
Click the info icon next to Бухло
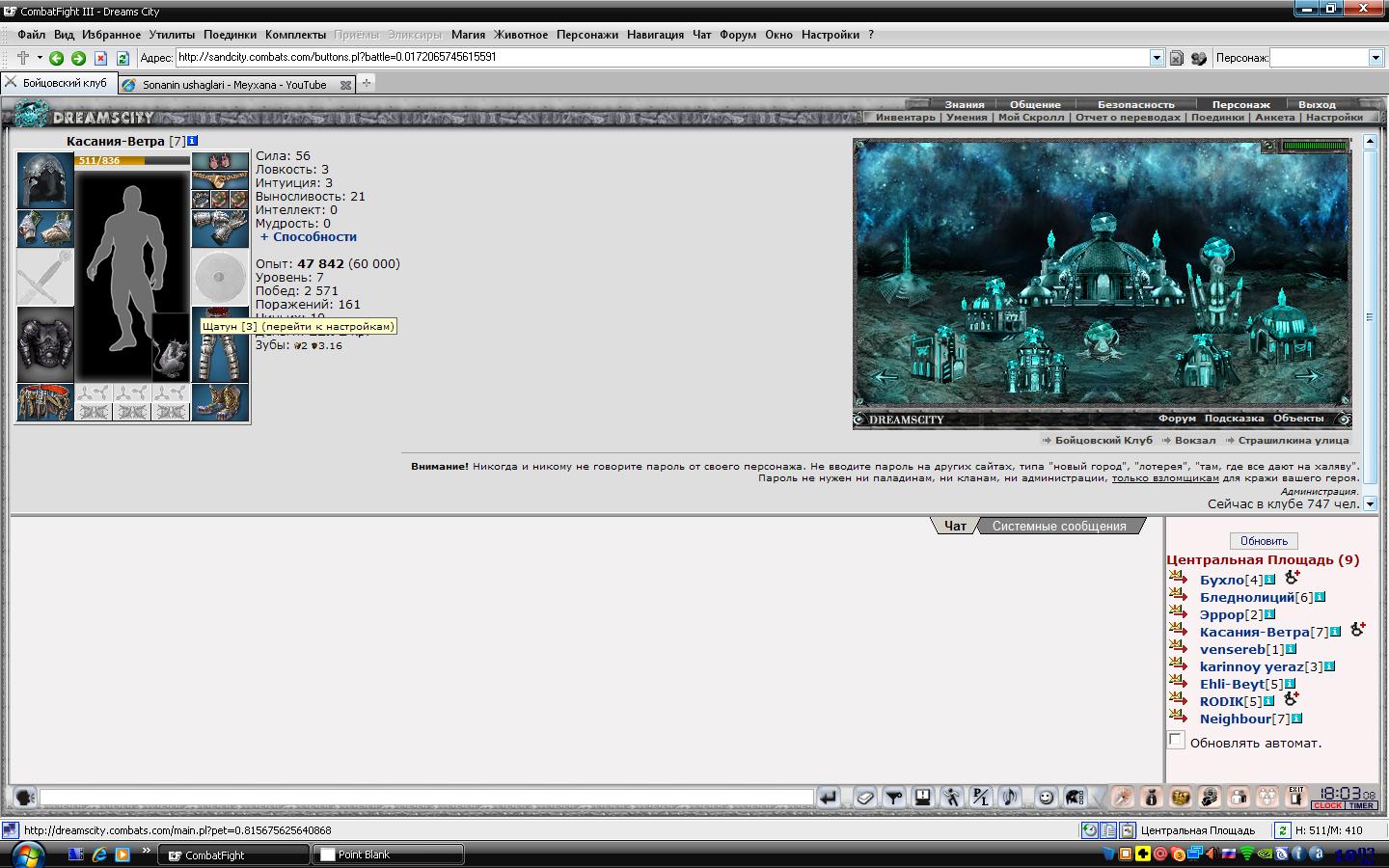(x=1269, y=580)
